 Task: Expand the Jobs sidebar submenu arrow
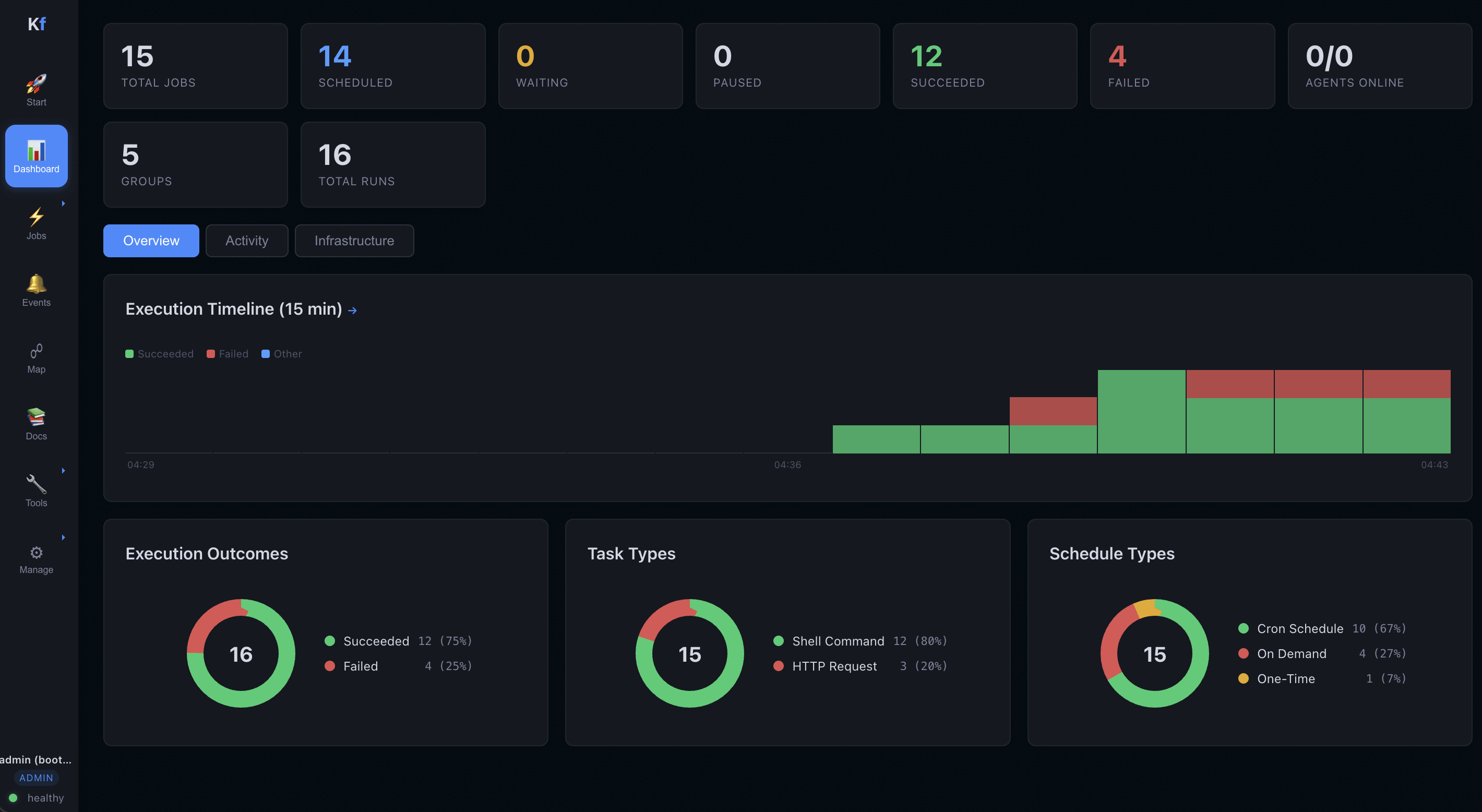(63, 203)
